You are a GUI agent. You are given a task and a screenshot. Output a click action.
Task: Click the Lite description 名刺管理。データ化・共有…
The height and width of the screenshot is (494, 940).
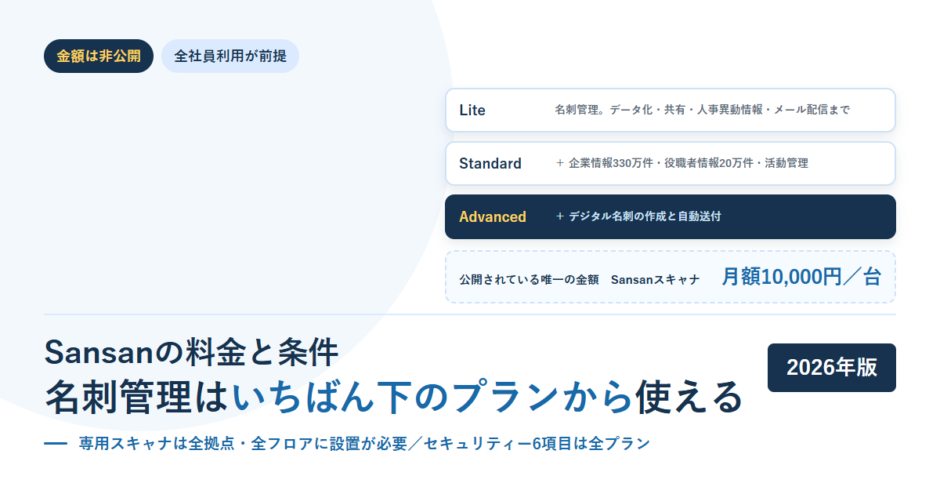point(702,110)
